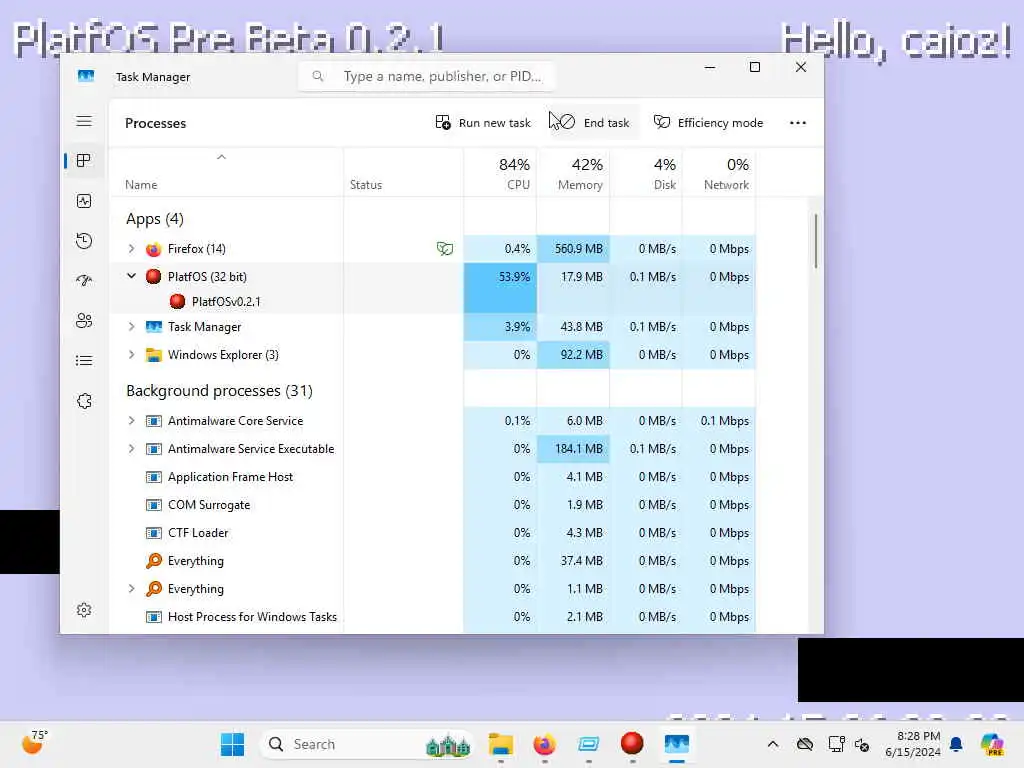
Task: Click the taskbar Search box
Action: click(366, 744)
